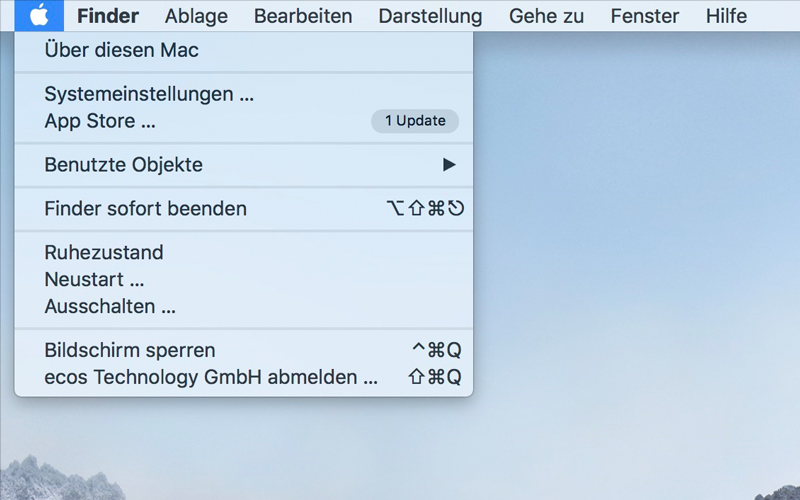Click the 1 Update badge
The height and width of the screenshot is (500, 800).
[x=415, y=121]
